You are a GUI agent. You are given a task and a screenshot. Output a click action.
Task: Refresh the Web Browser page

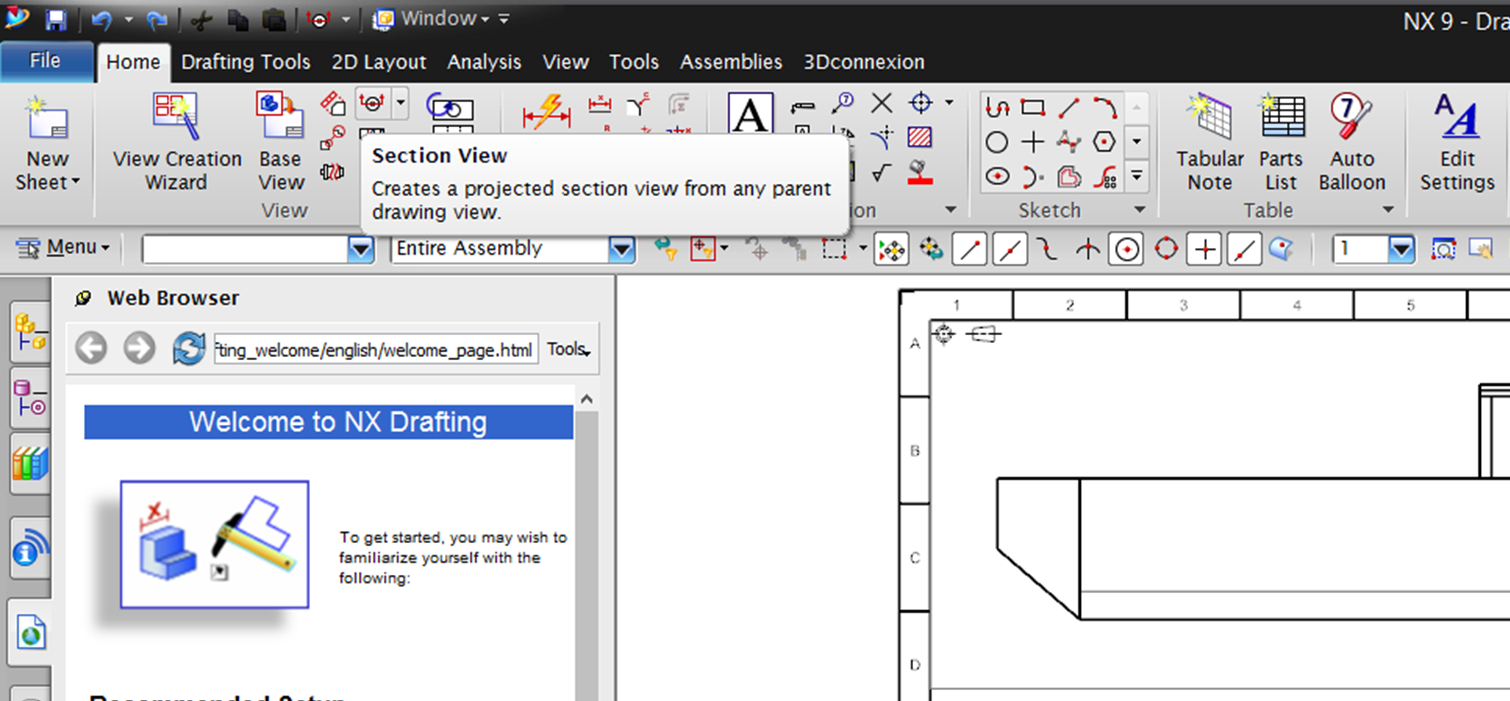188,348
